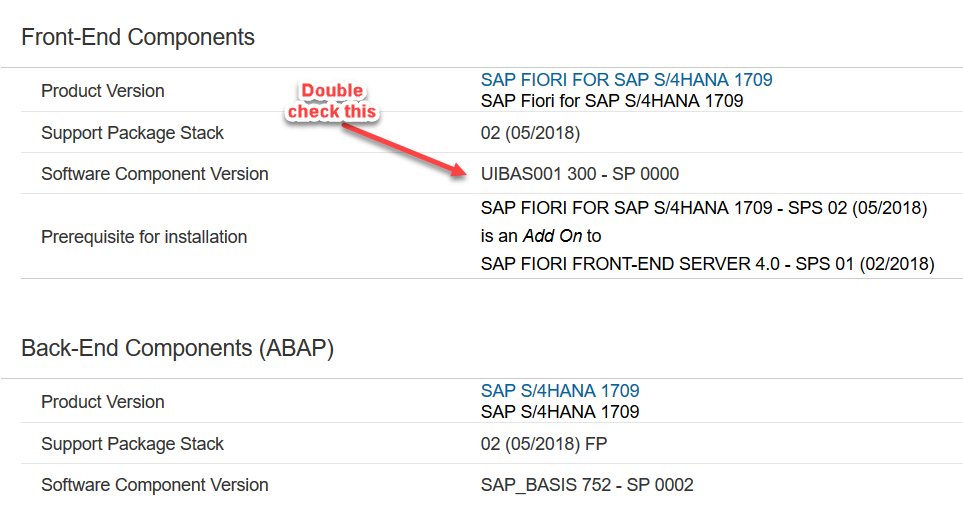The width and height of the screenshot is (963, 505).
Task: Click the Prerequisite for installation label
Action: click(x=144, y=237)
